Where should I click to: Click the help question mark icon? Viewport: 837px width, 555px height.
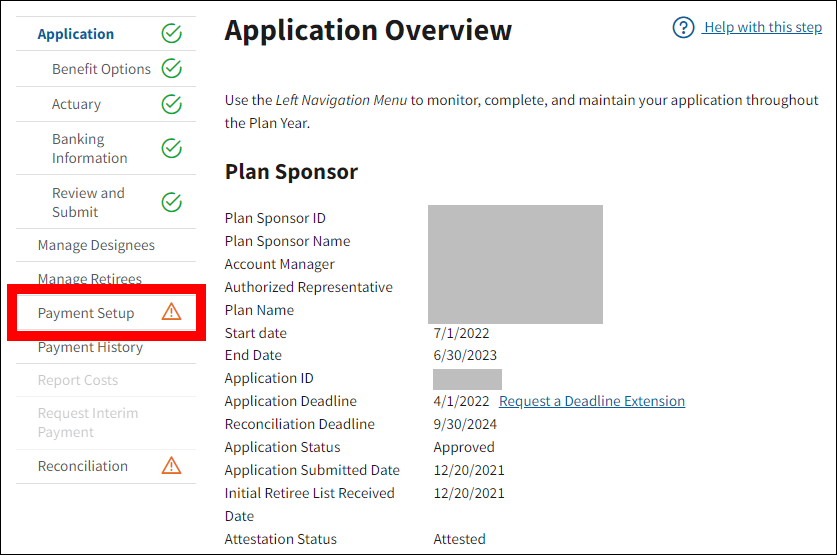[684, 27]
